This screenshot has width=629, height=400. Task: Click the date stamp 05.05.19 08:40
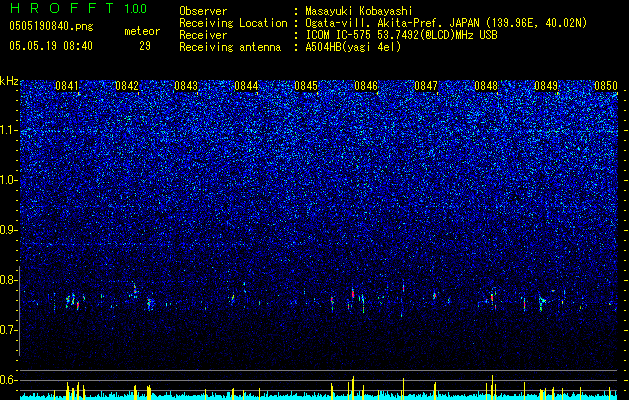(x=51, y=46)
